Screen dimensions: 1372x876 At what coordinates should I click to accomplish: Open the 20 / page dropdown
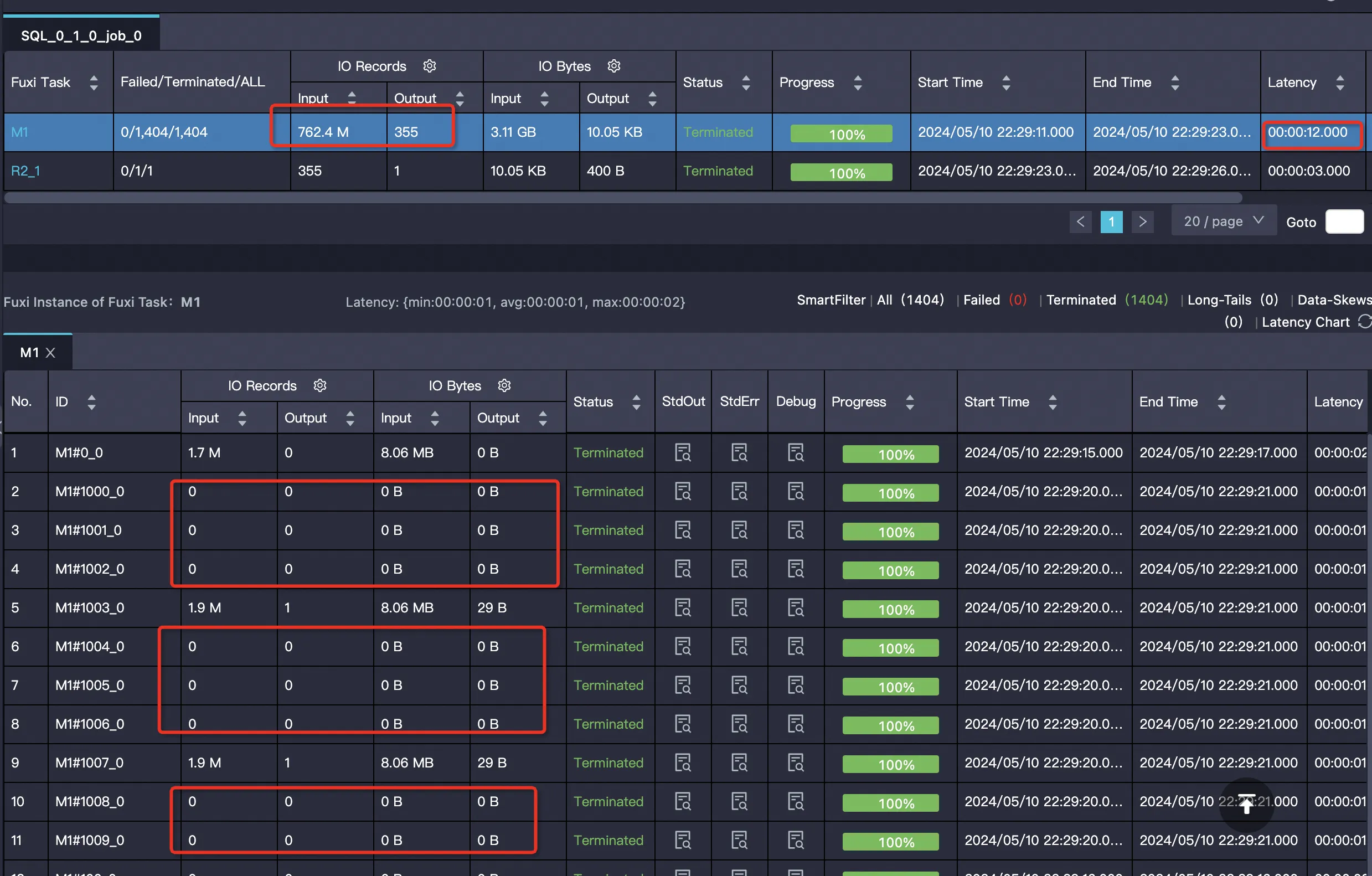pyautogui.click(x=1223, y=221)
